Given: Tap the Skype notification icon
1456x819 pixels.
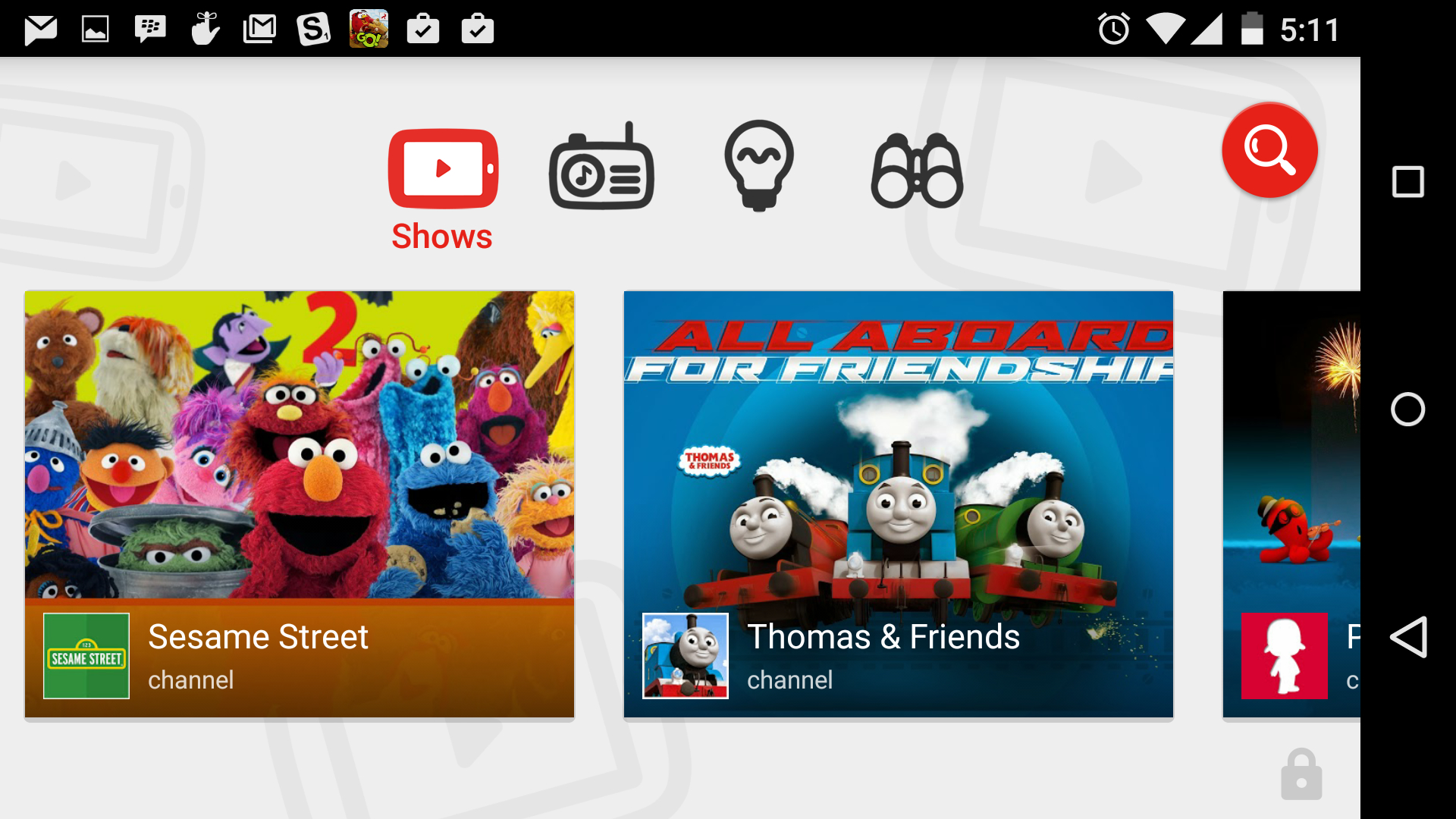Looking at the screenshot, I should click(314, 30).
